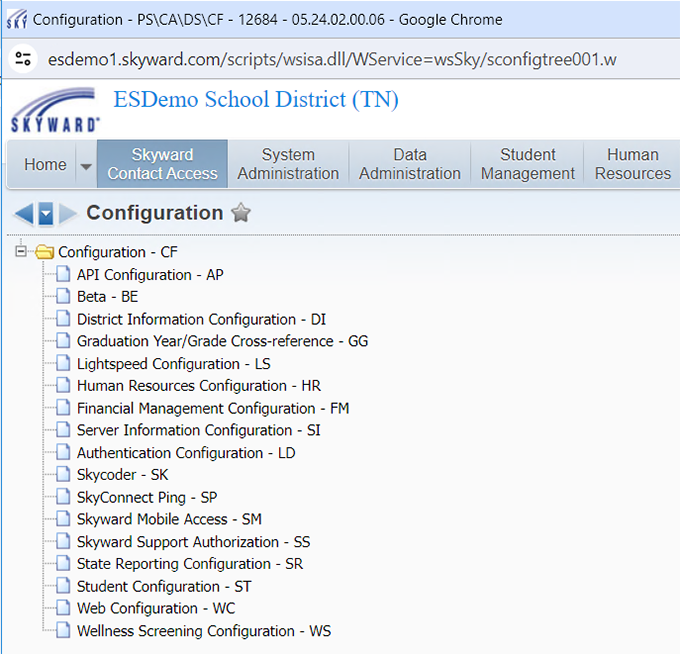
Task: Open Web Configuration - WC
Action: 156,608
